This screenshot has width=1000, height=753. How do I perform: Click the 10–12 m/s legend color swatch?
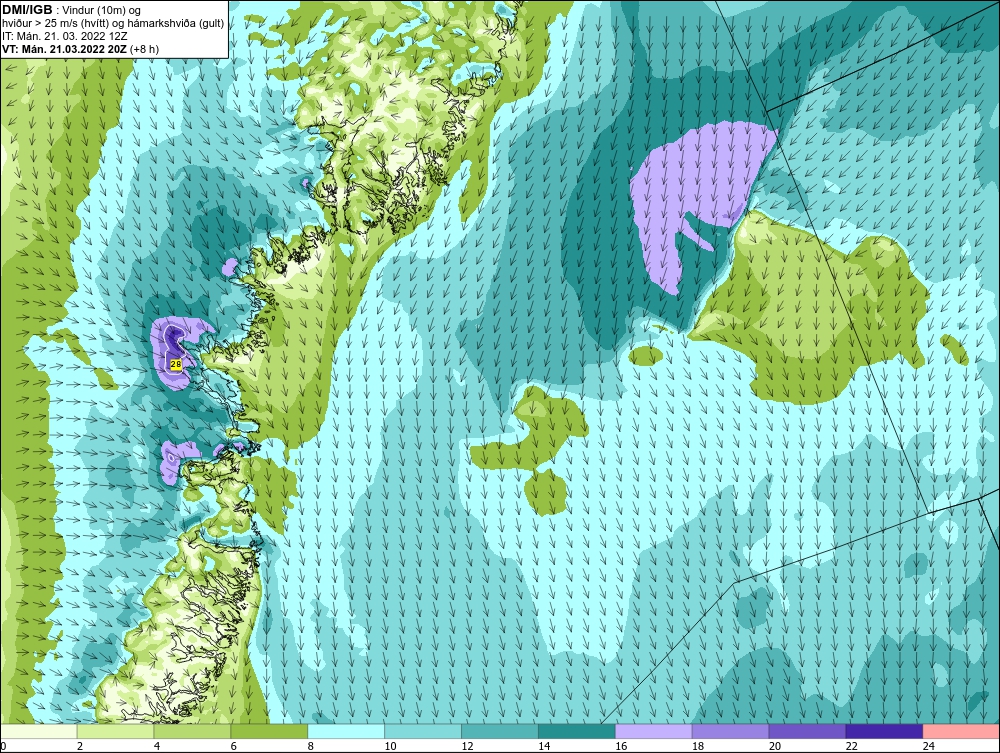423,731
